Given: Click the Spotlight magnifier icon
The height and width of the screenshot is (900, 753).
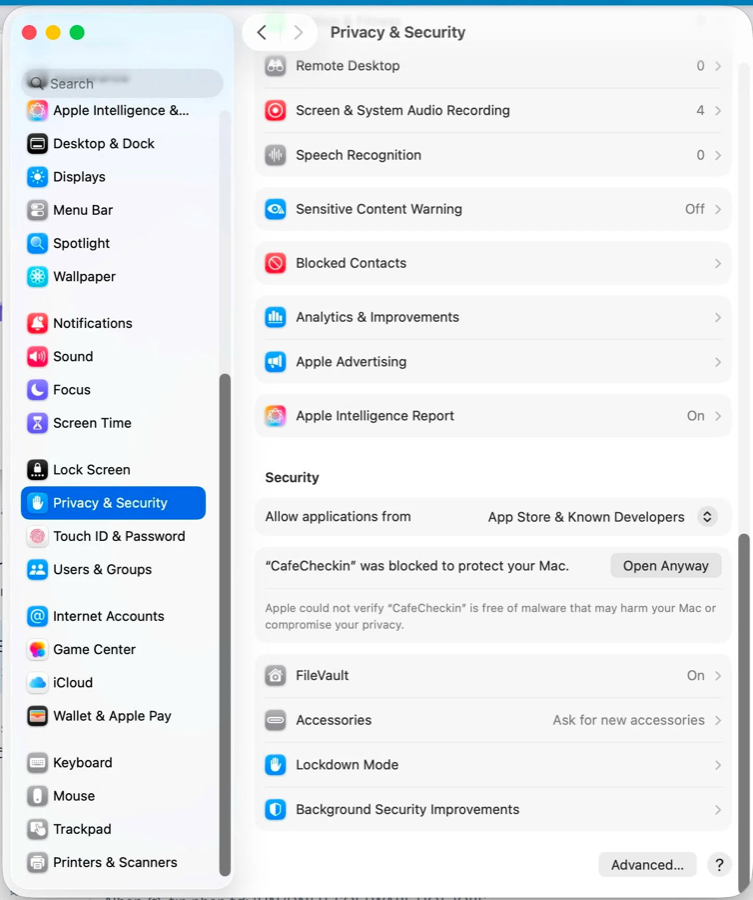Looking at the screenshot, I should [x=37, y=243].
